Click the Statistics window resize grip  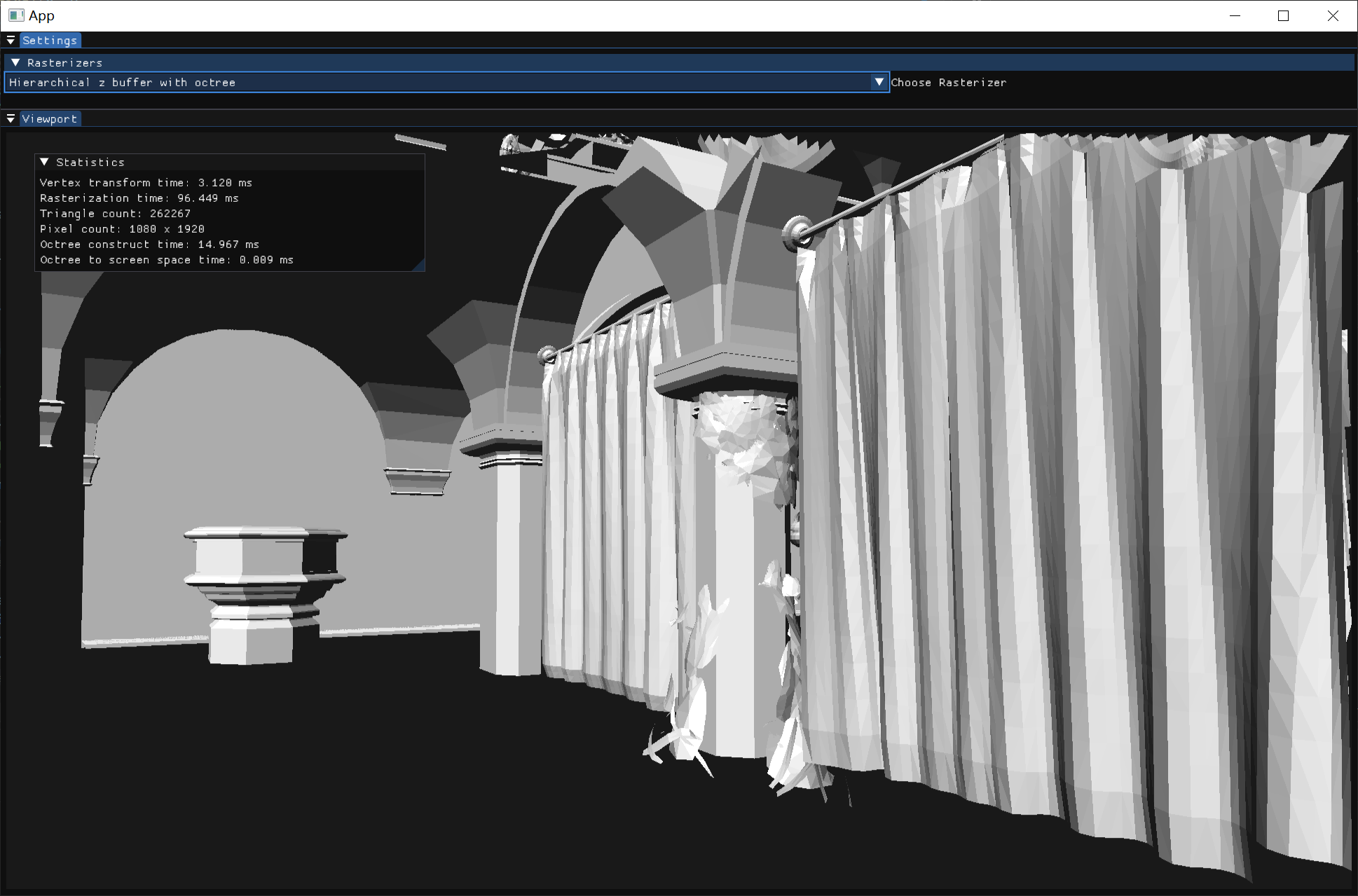[x=420, y=266]
